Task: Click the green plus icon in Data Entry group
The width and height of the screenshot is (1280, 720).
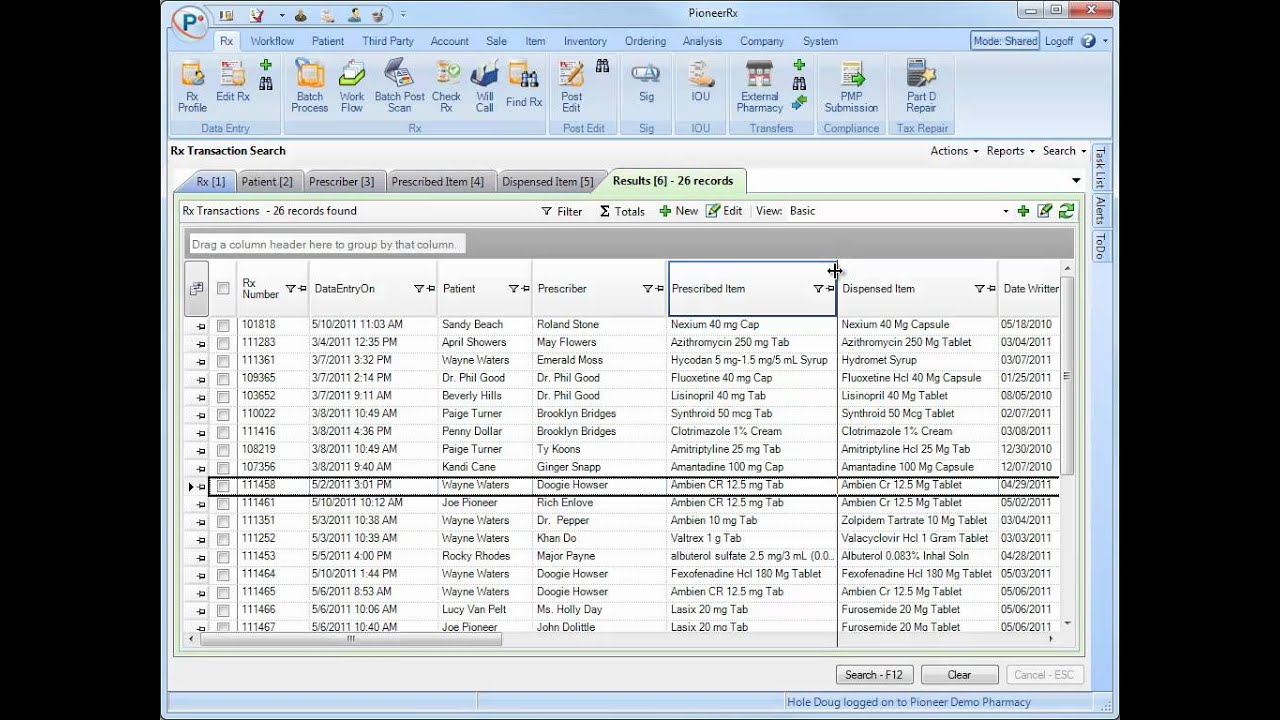Action: (x=266, y=66)
